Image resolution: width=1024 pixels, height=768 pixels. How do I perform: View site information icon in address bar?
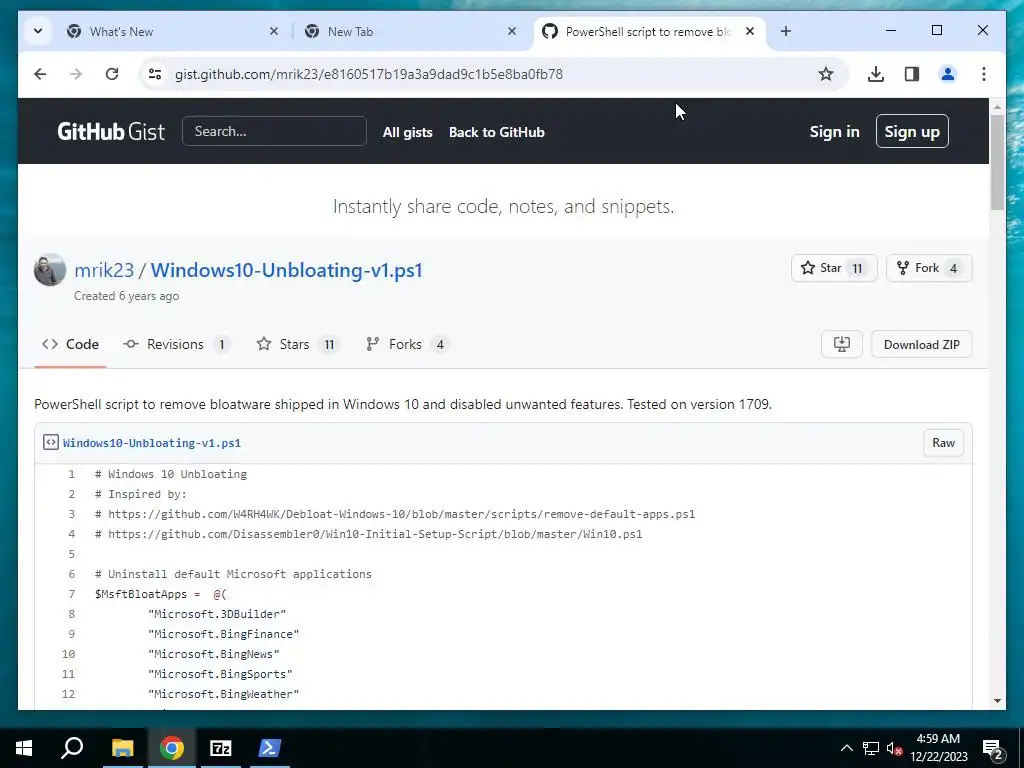click(x=155, y=74)
